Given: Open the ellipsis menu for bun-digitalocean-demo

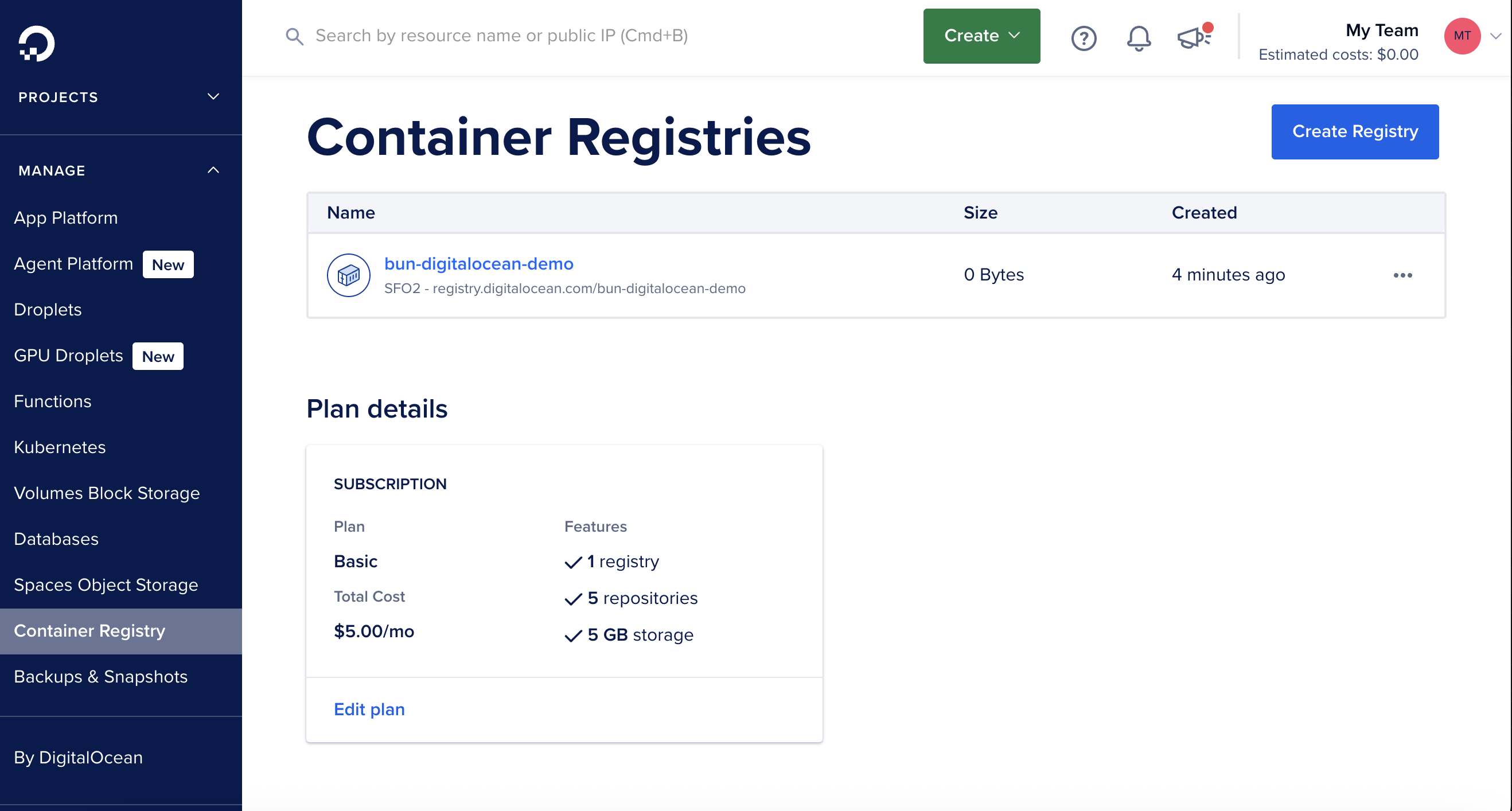Looking at the screenshot, I should (1404, 275).
